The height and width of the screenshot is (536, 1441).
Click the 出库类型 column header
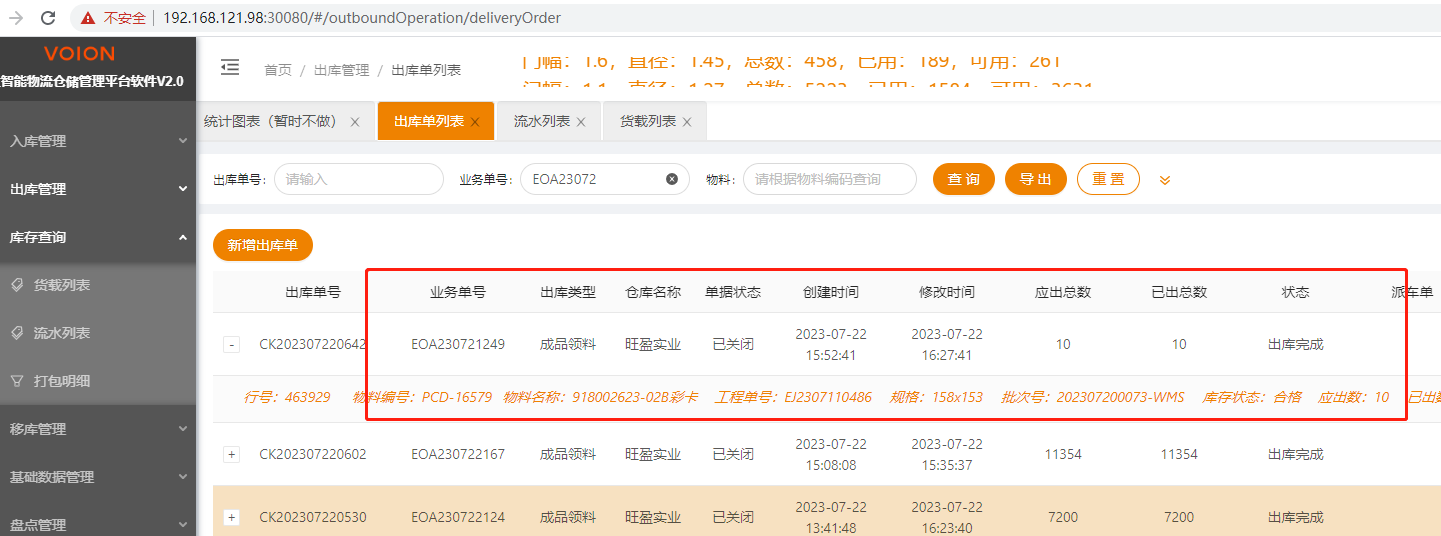(x=568, y=292)
